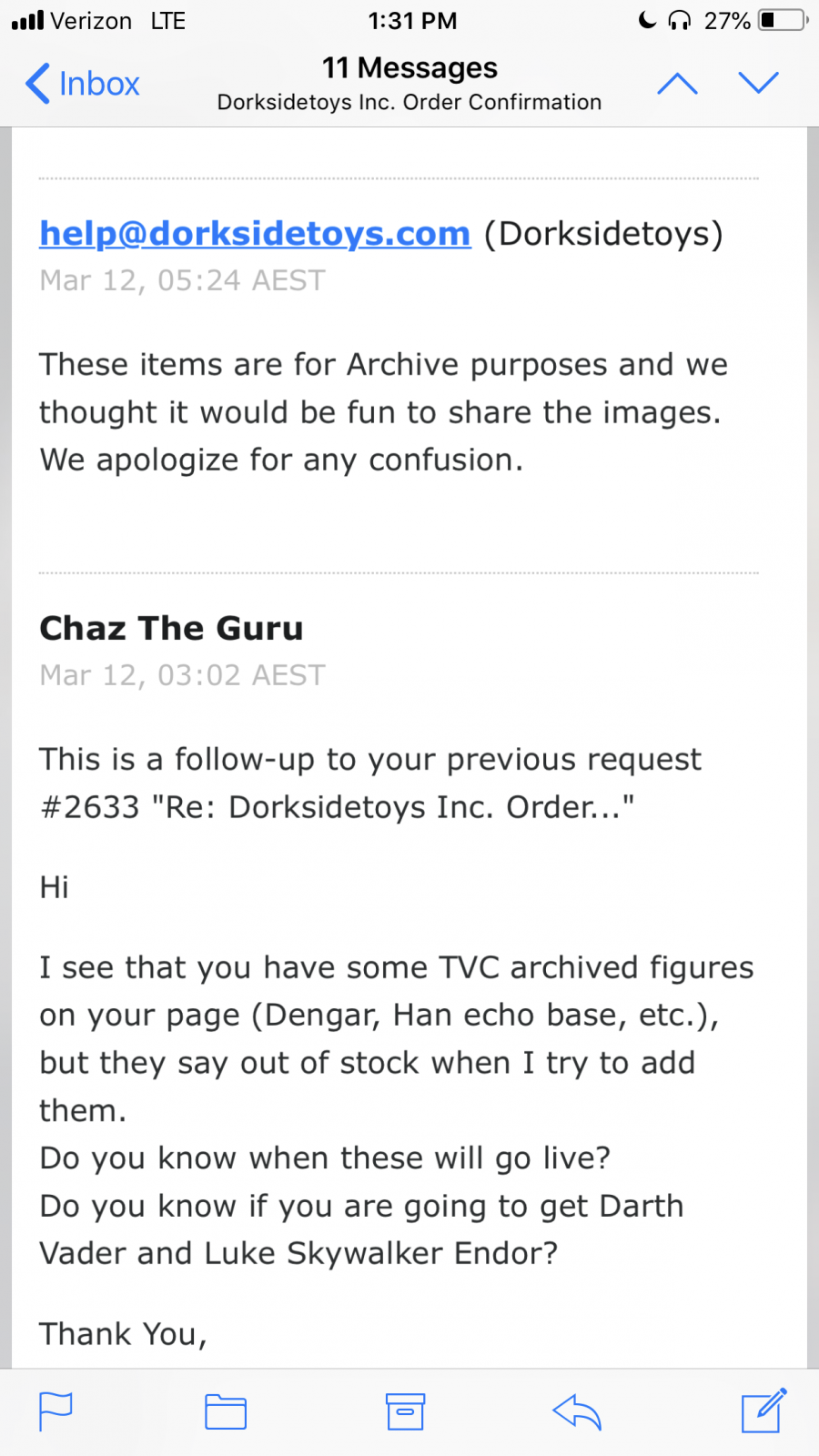Flag this message

[56, 1411]
